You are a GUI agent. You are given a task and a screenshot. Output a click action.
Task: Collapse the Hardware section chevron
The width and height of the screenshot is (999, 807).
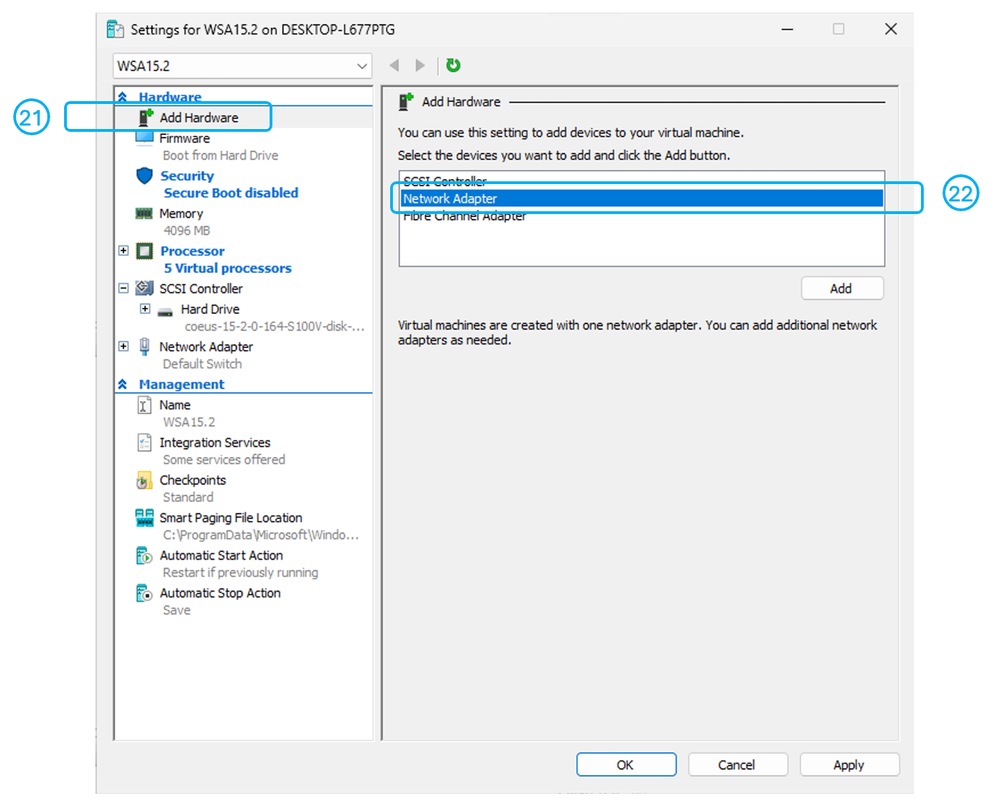pos(123,97)
